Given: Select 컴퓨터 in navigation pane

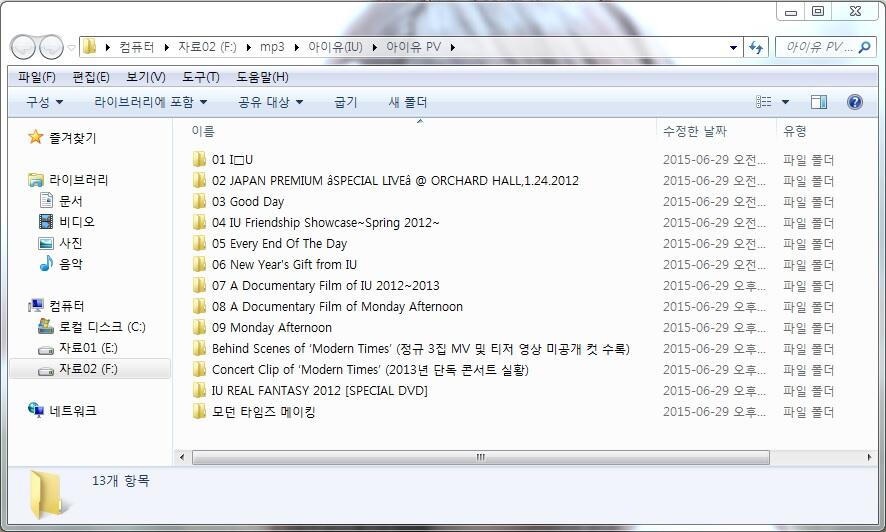Looking at the screenshot, I should pyautogui.click(x=57, y=306).
